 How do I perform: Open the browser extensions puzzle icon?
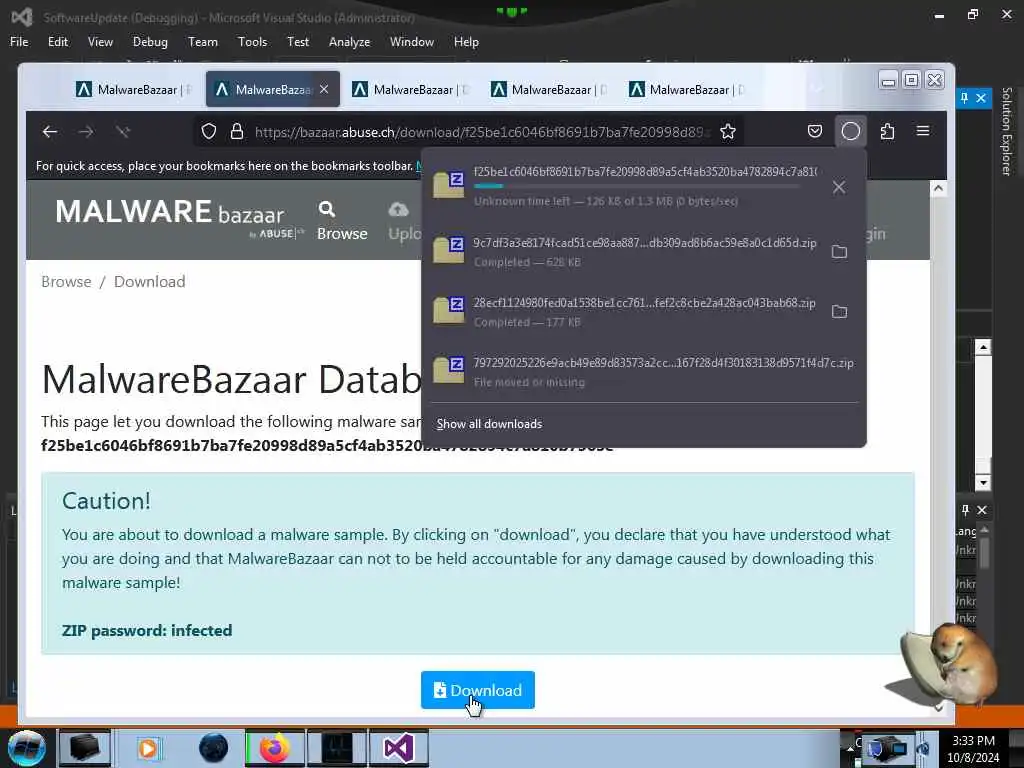[887, 131]
